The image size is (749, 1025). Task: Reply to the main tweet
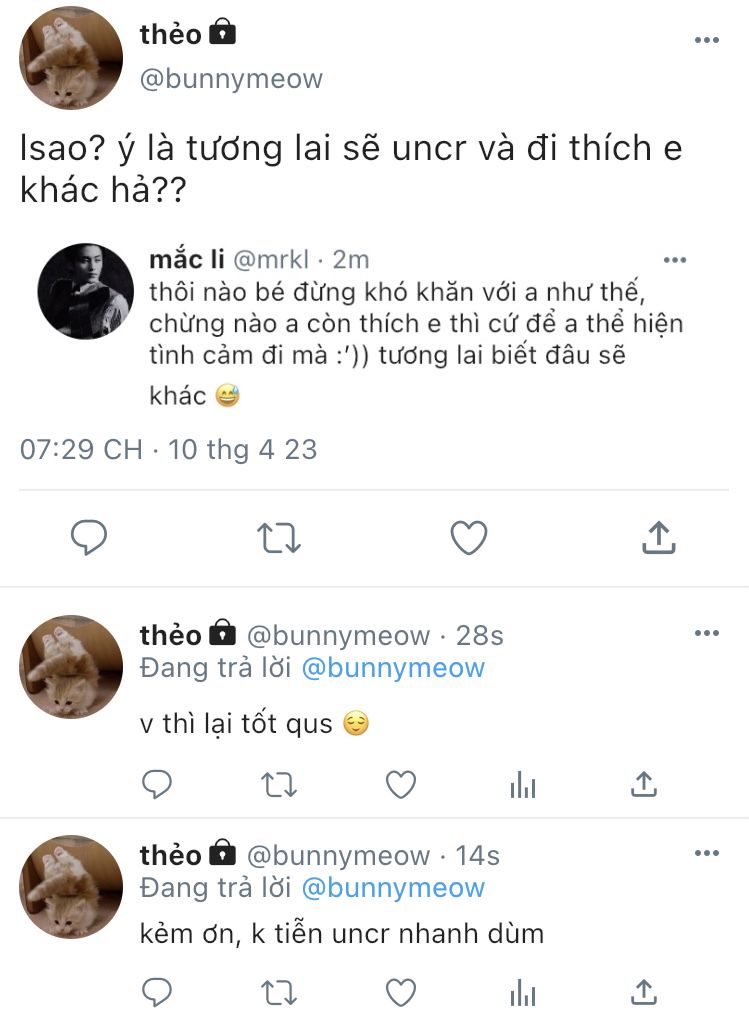(88, 538)
